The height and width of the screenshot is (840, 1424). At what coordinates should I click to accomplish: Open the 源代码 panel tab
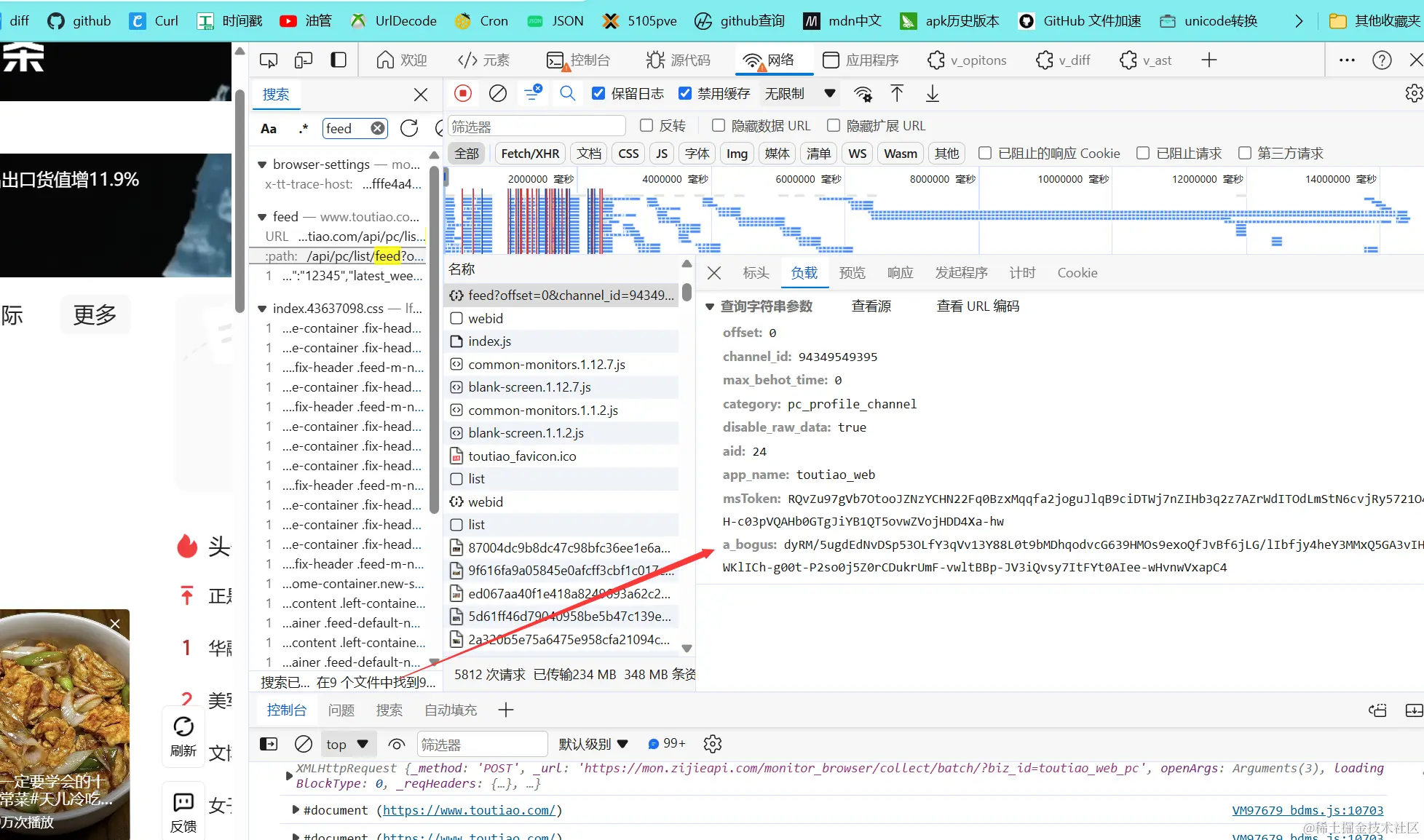click(678, 60)
